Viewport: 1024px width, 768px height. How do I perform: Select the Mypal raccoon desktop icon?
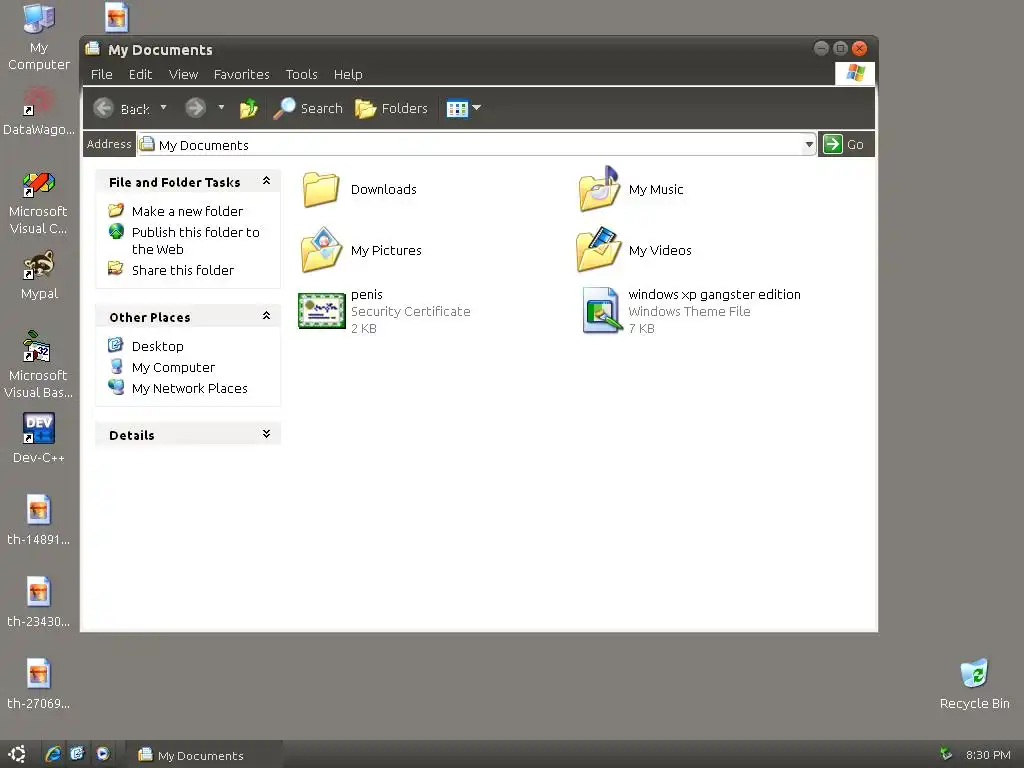tap(38, 265)
